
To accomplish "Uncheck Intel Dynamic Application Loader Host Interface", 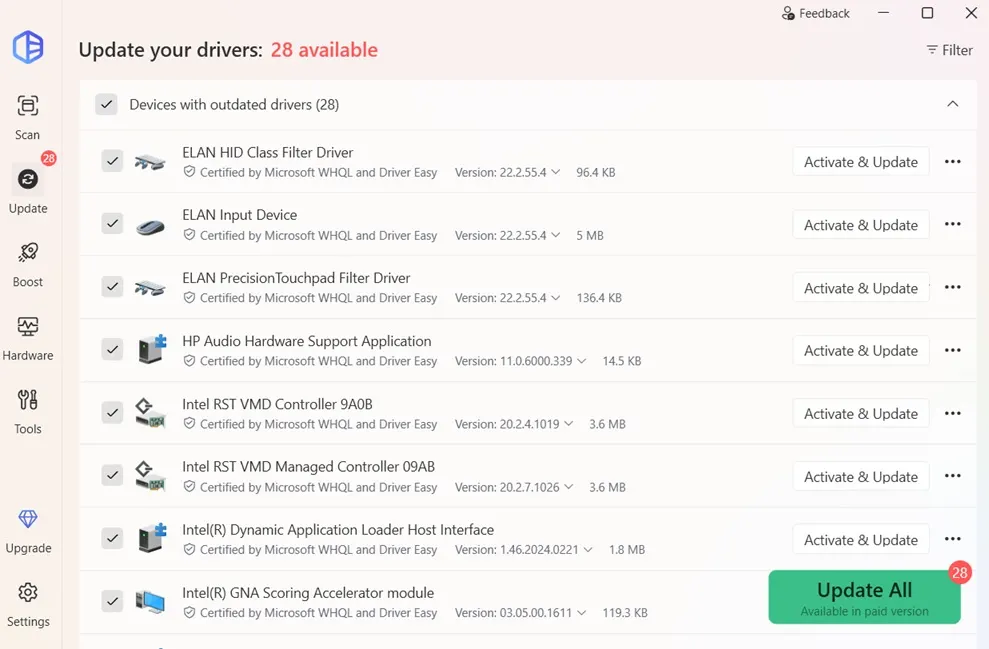I will coord(112,538).
